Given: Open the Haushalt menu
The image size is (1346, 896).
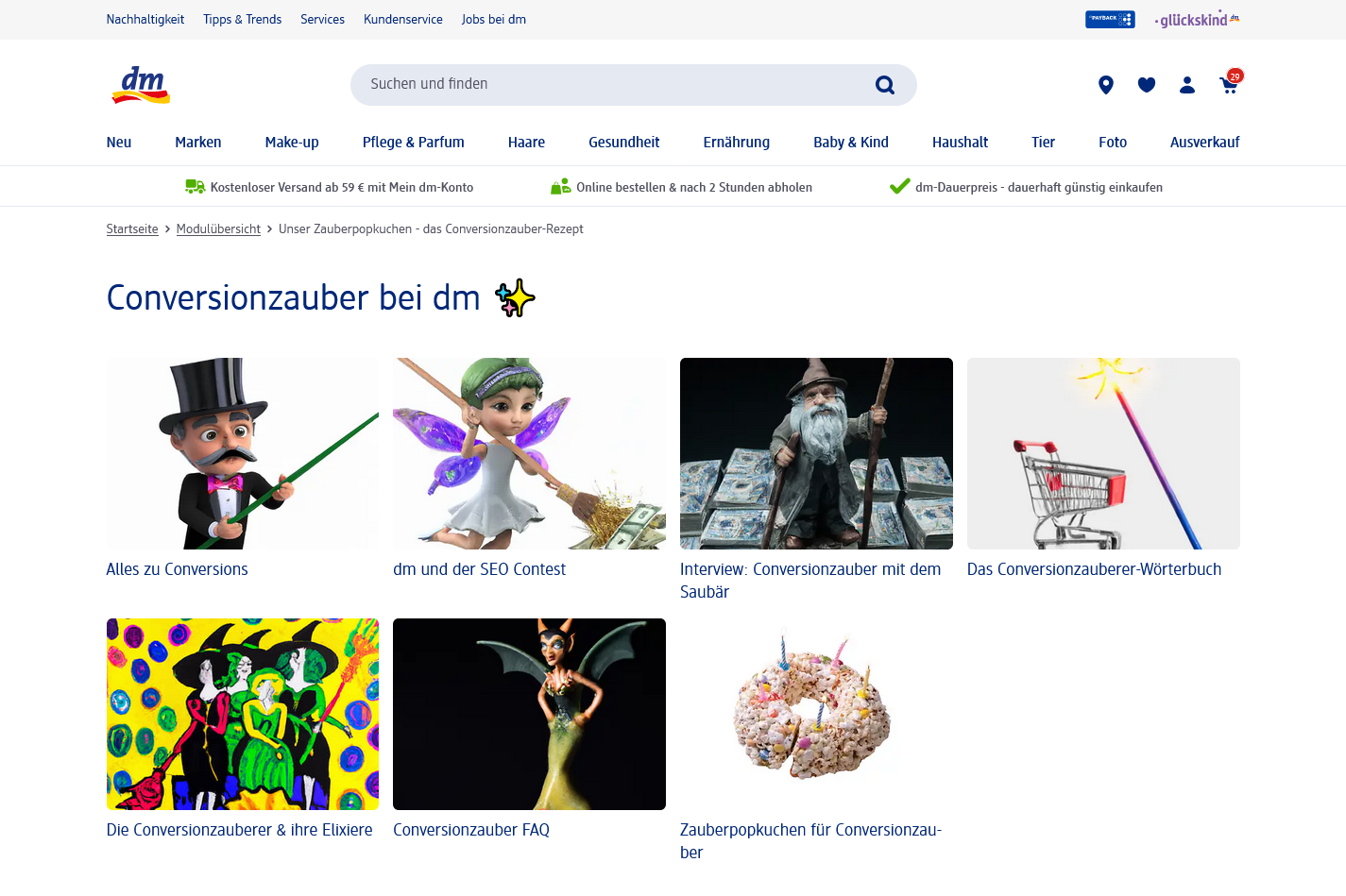Looking at the screenshot, I should (961, 143).
